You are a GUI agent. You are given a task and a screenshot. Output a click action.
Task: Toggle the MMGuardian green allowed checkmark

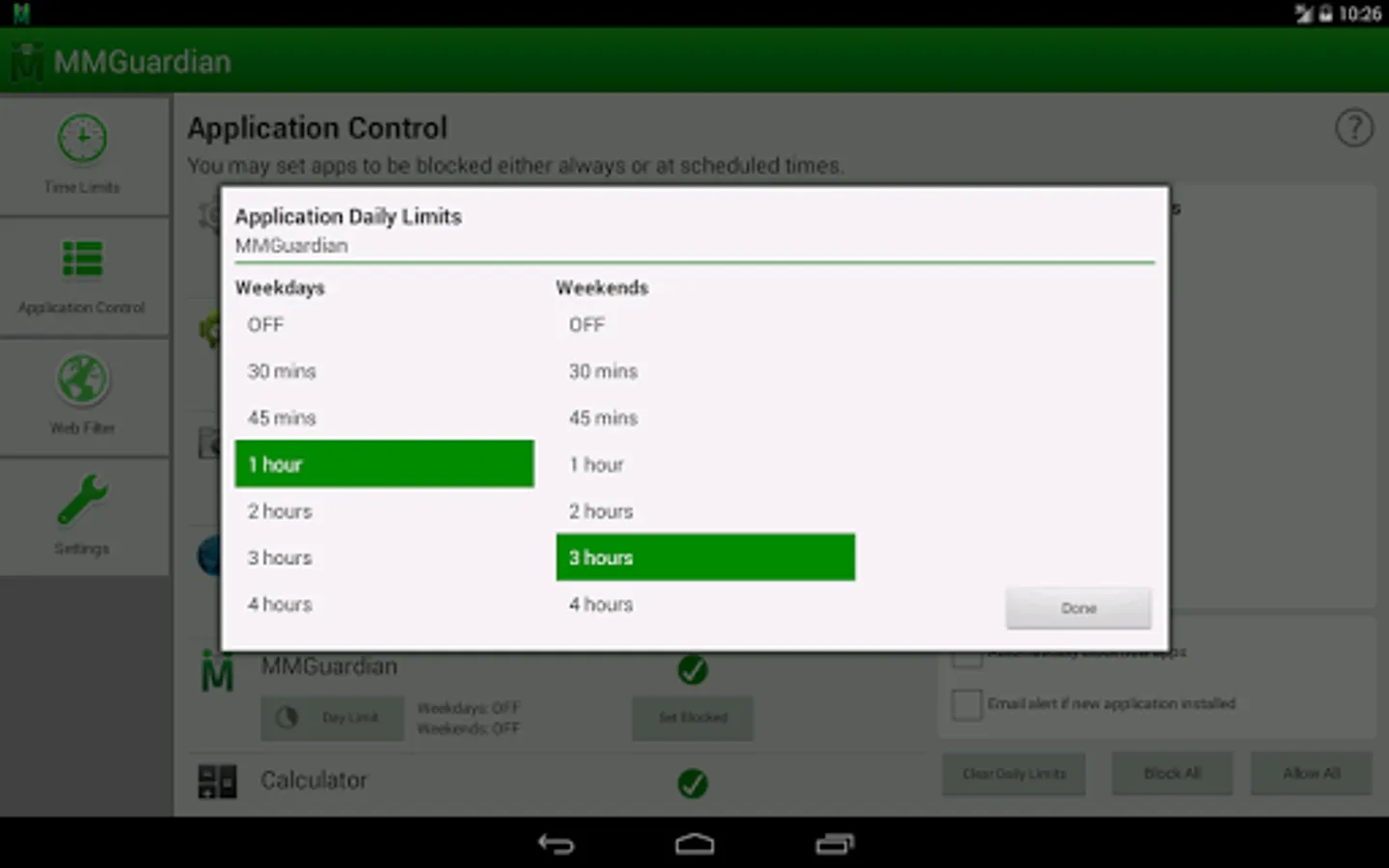(x=693, y=669)
